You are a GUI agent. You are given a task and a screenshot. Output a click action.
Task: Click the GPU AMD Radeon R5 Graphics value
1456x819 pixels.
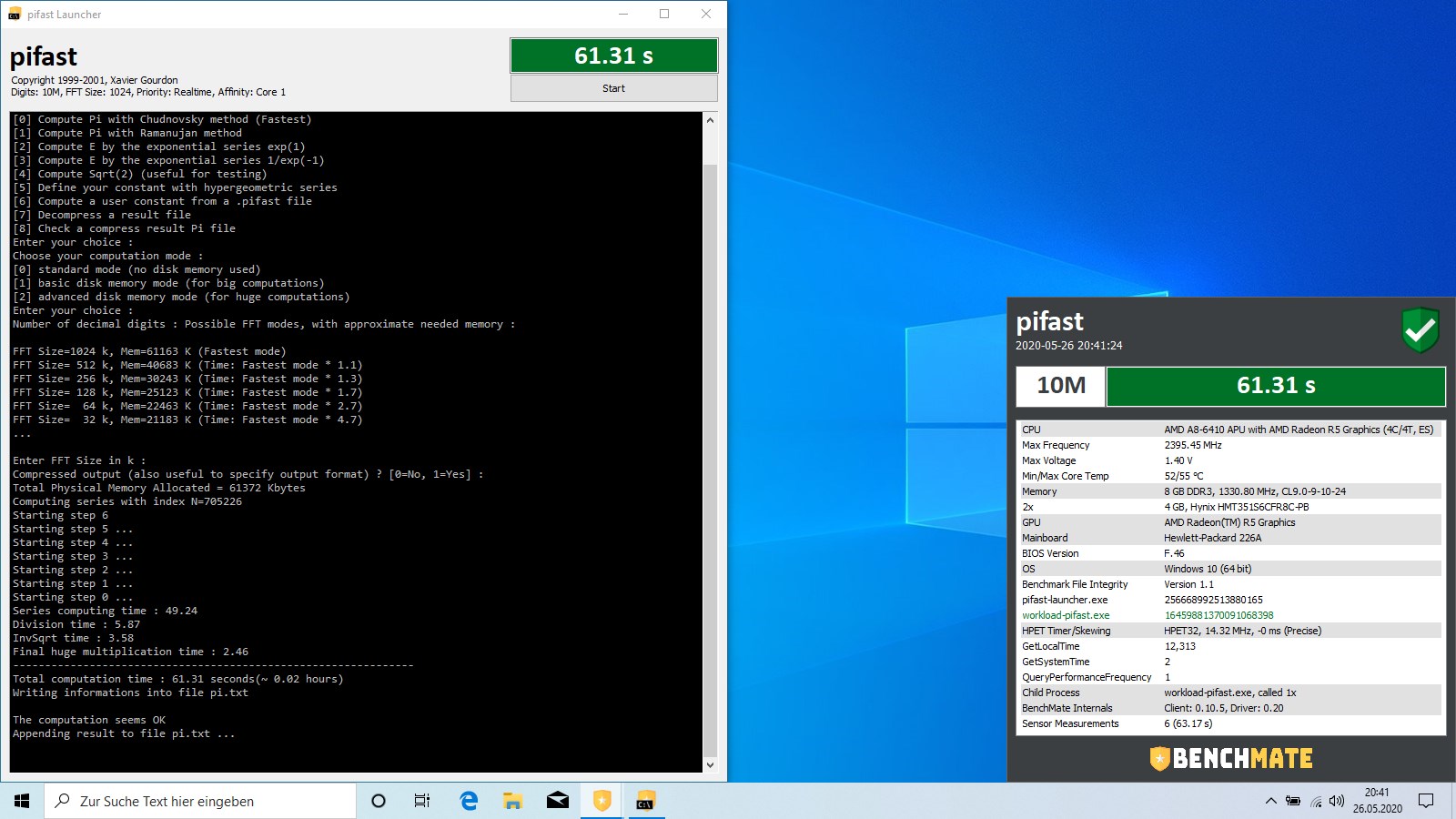coord(1229,522)
